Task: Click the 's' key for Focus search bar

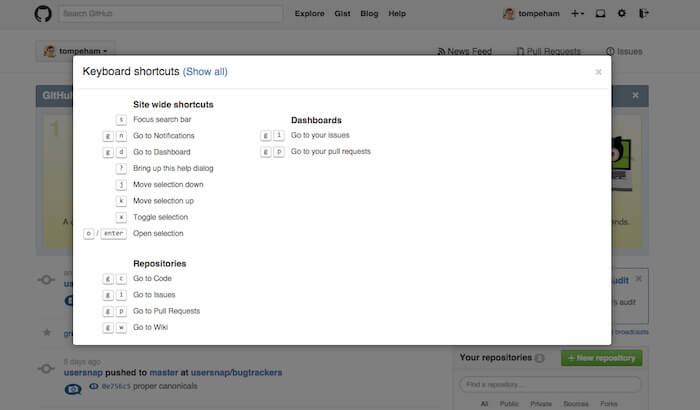Action: click(x=121, y=120)
